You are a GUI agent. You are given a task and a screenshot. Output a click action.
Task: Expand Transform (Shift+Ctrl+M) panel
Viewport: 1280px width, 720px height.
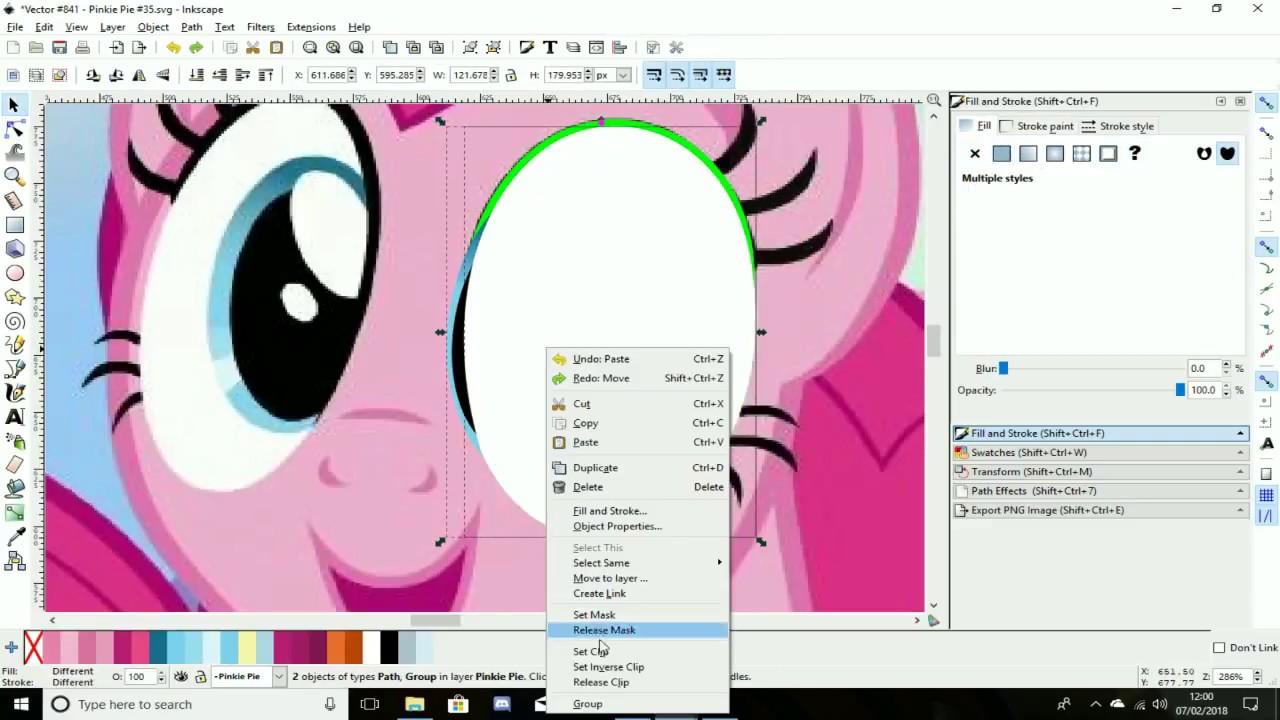pyautogui.click(x=1100, y=471)
